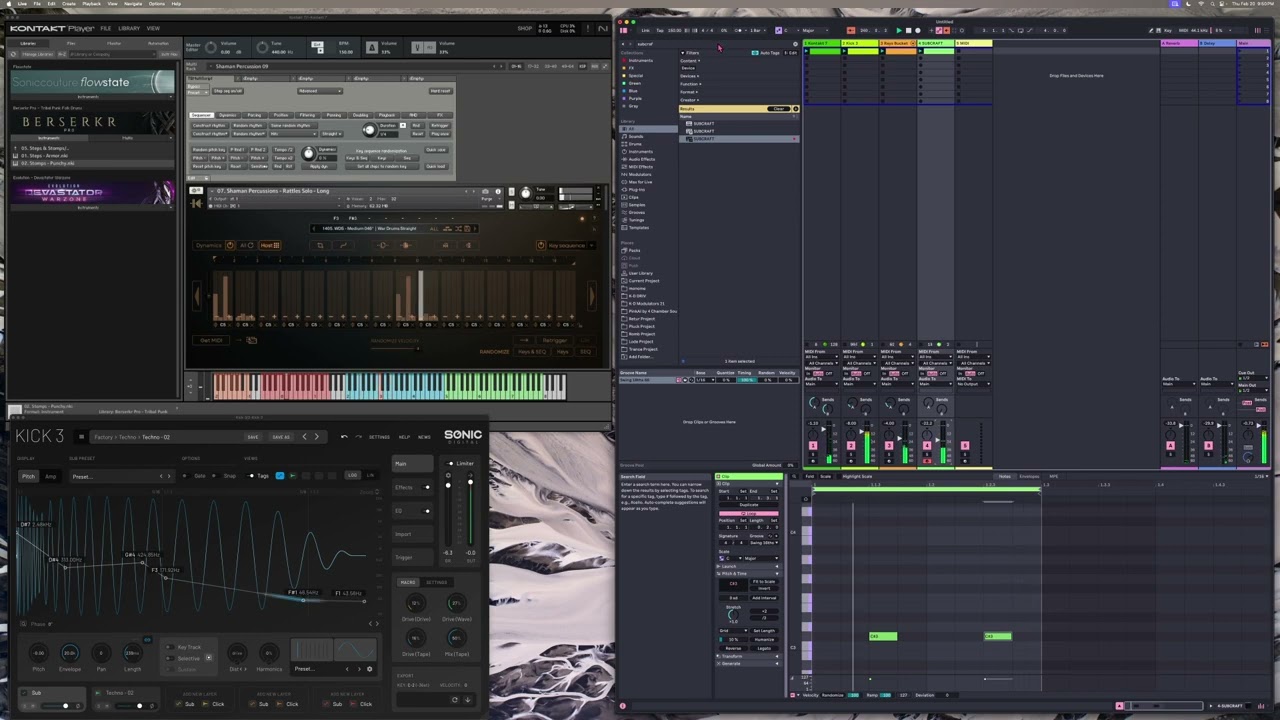Click the undo arrow in Kick 3
The height and width of the screenshot is (720, 1280).
point(344,436)
